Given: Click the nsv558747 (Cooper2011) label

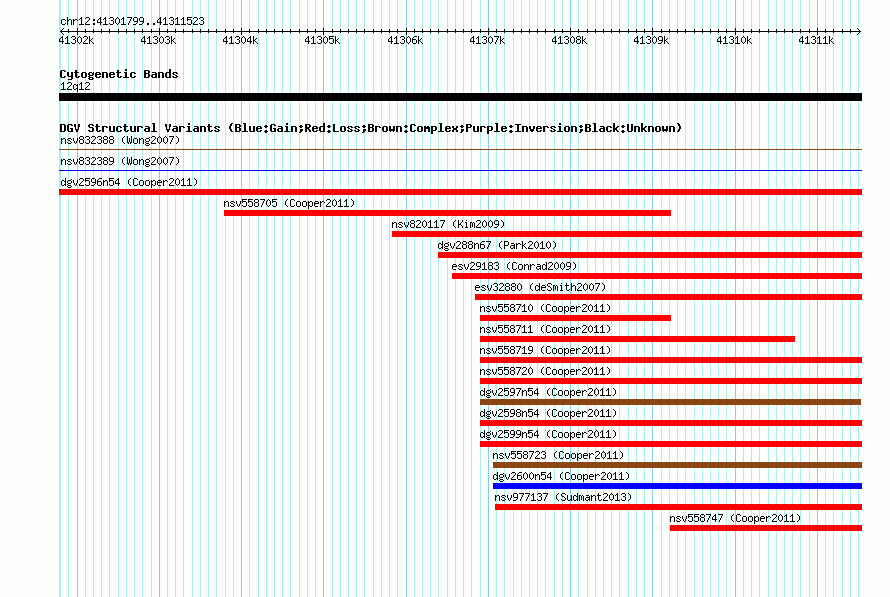Looking at the screenshot, I should click(x=735, y=518).
